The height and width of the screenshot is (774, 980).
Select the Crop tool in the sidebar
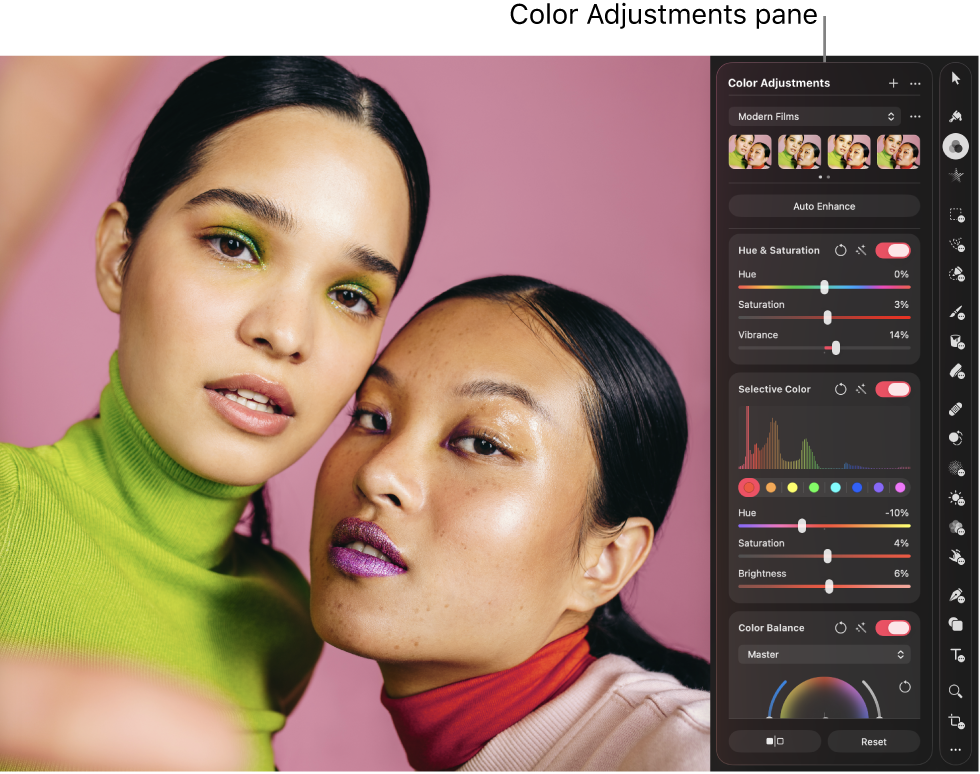tap(955, 720)
